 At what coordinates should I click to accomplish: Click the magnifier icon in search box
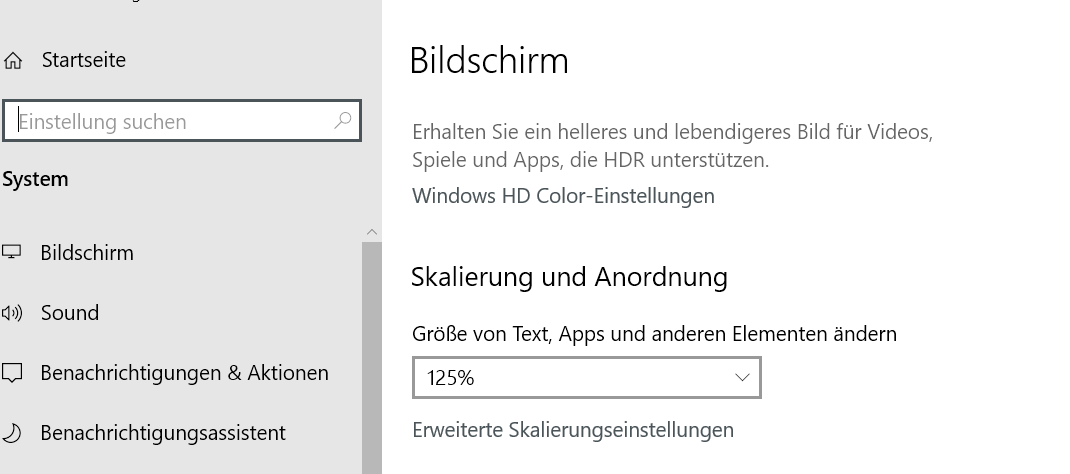tap(342, 121)
